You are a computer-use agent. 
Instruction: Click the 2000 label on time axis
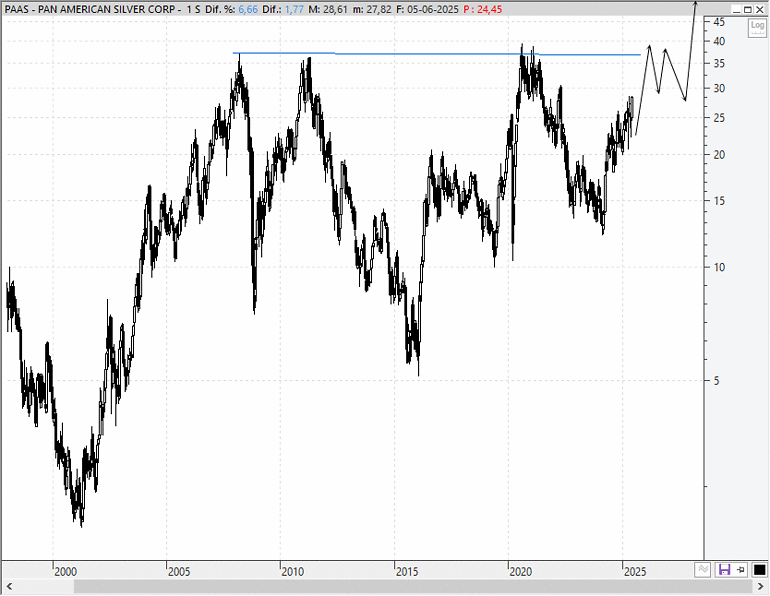(x=65, y=572)
